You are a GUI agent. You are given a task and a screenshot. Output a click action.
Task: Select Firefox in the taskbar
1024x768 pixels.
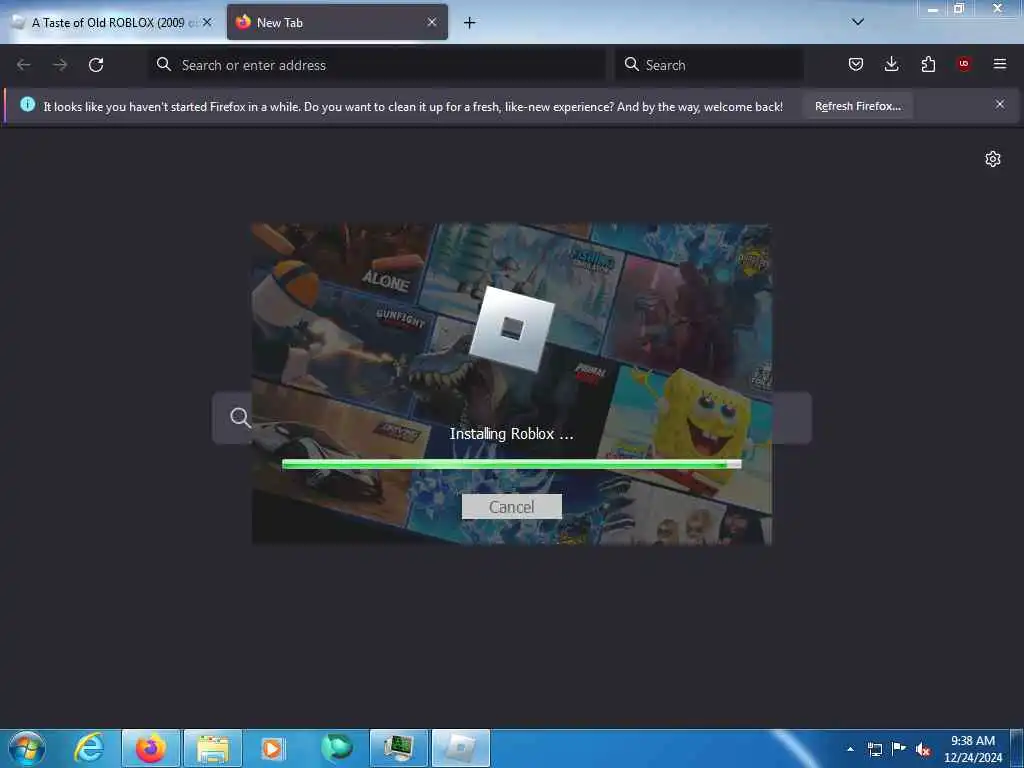coord(151,748)
